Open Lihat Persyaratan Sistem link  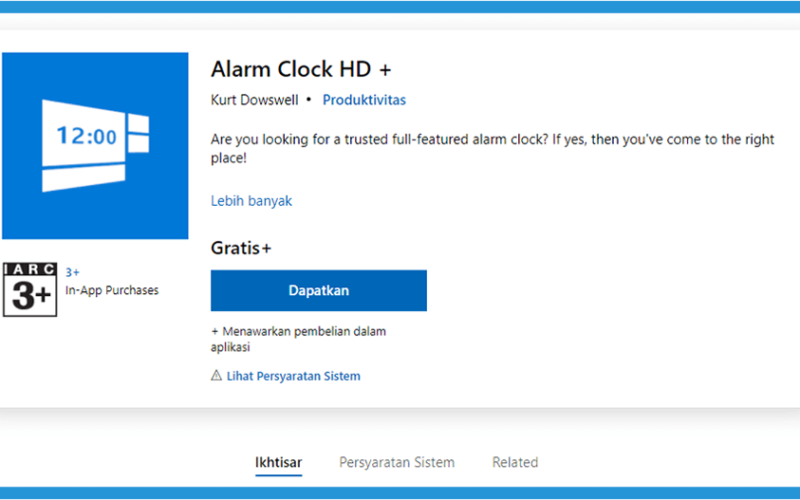(x=293, y=376)
